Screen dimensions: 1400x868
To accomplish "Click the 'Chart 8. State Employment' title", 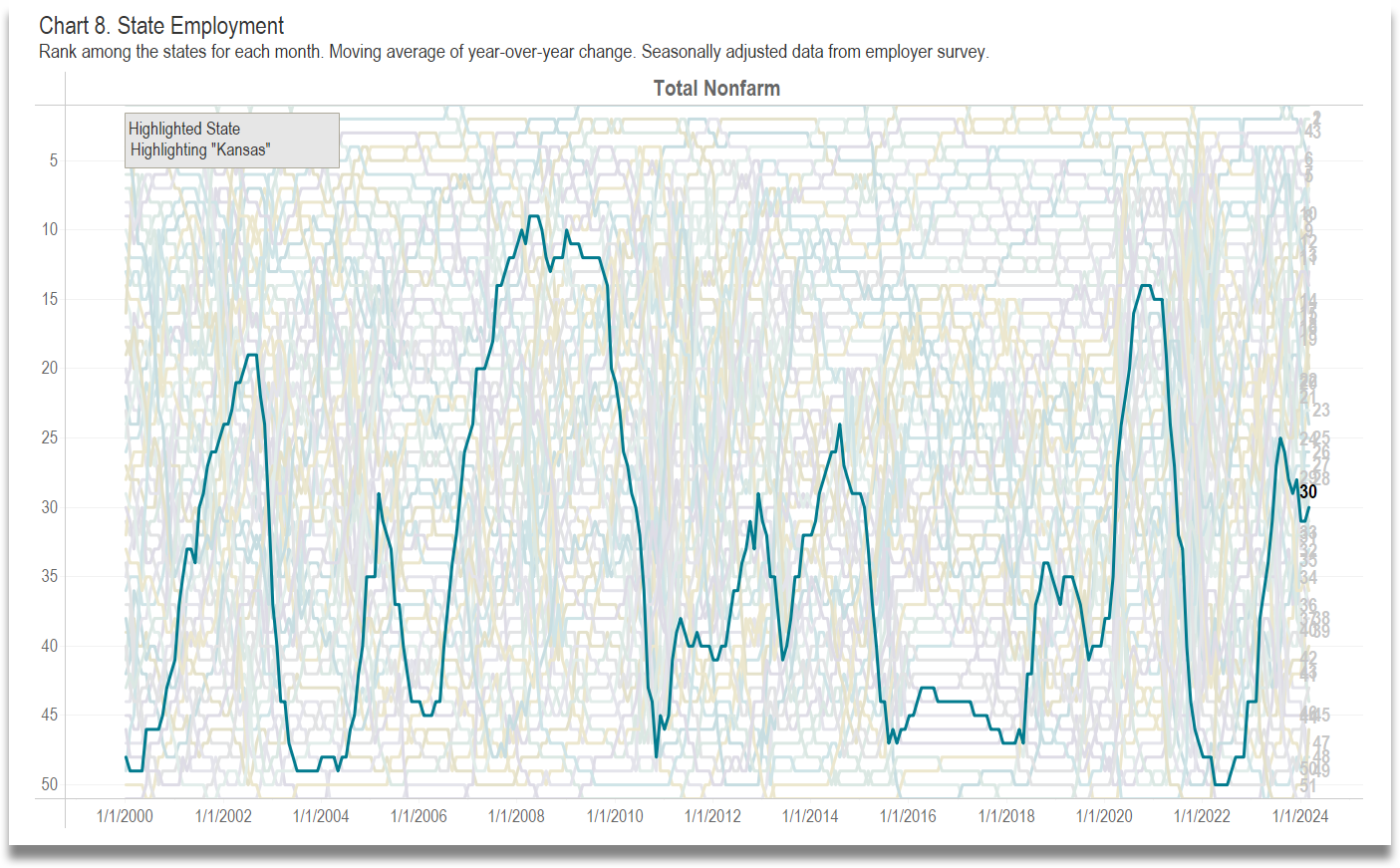I will (x=161, y=26).
